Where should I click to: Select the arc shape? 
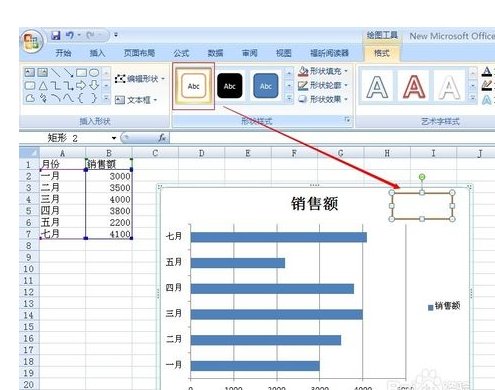(x=56, y=98)
